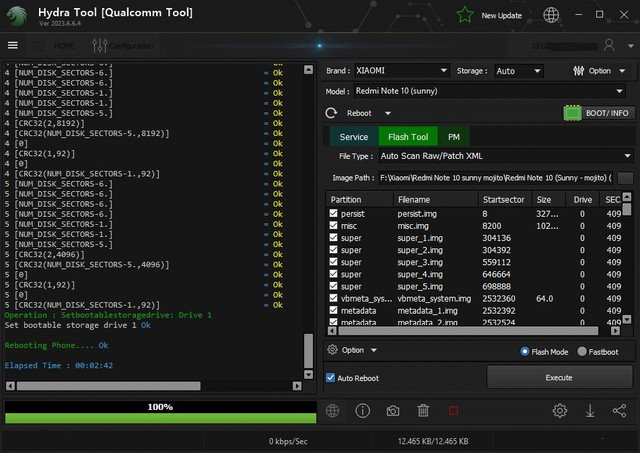
Task: Click the 100% flashing progress bar
Action: point(160,412)
